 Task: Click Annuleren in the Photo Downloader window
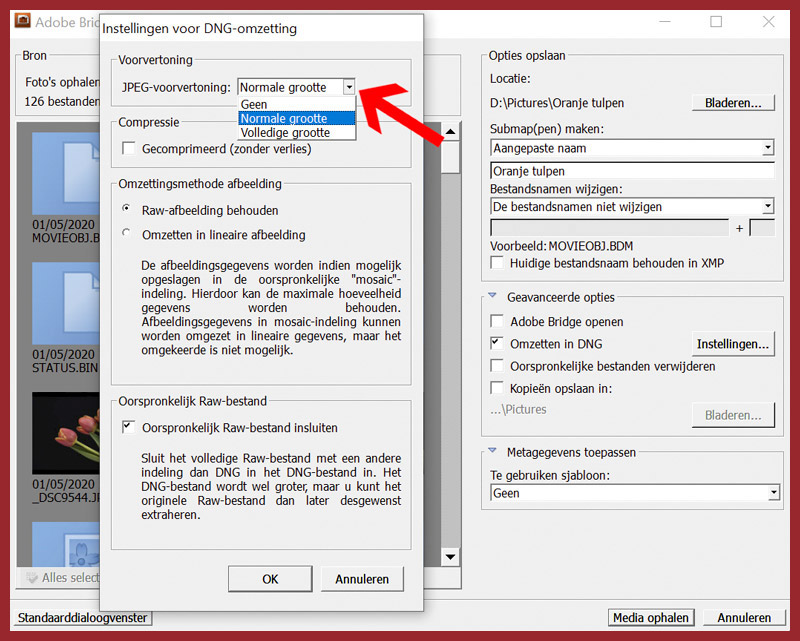click(744, 618)
